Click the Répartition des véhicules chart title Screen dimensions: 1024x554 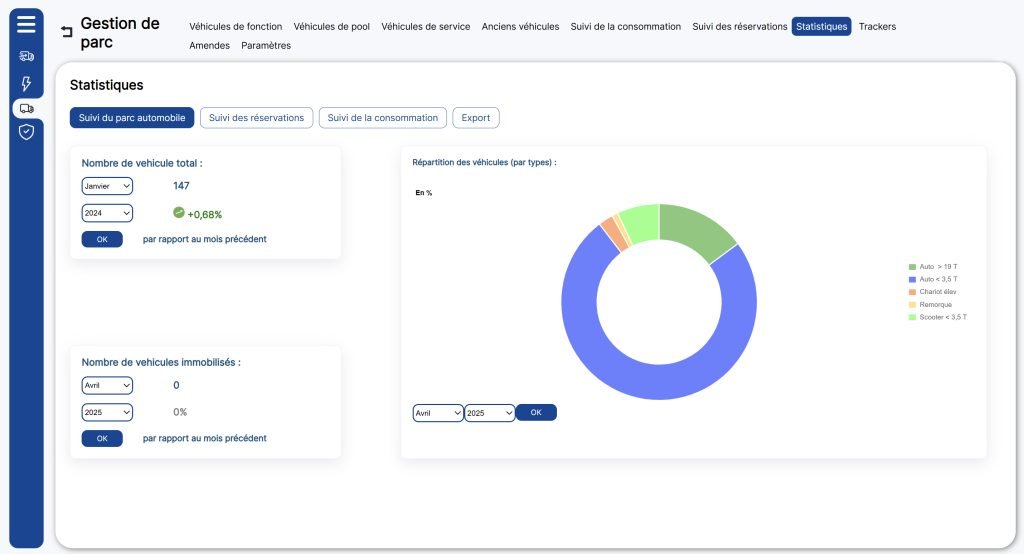(484, 162)
